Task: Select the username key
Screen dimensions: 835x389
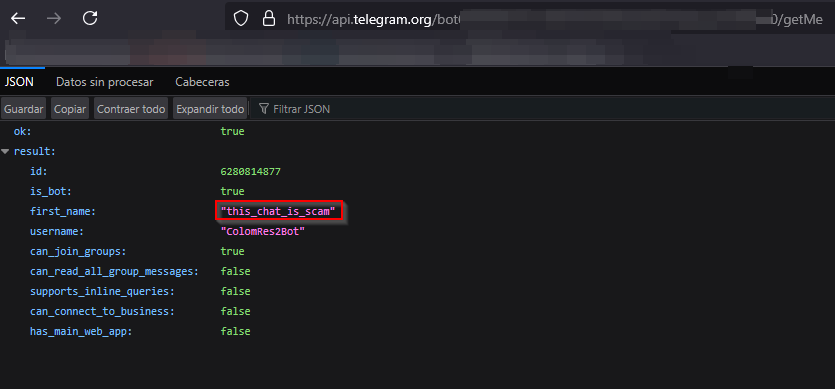Action: 57,232
